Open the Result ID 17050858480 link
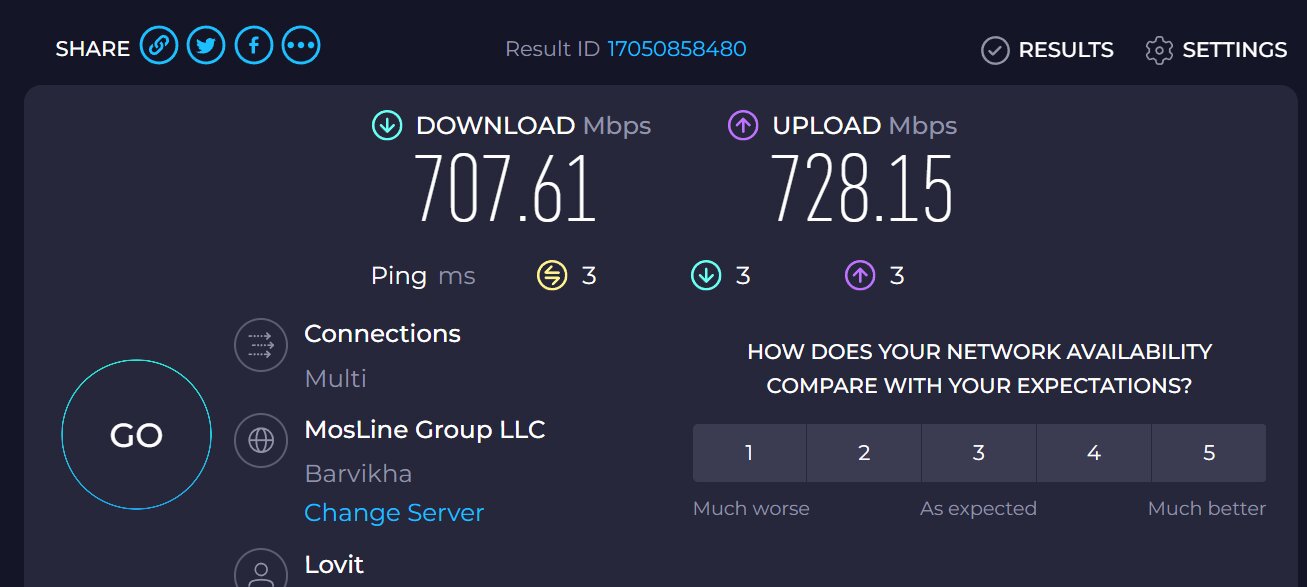This screenshot has width=1307, height=587. (677, 49)
